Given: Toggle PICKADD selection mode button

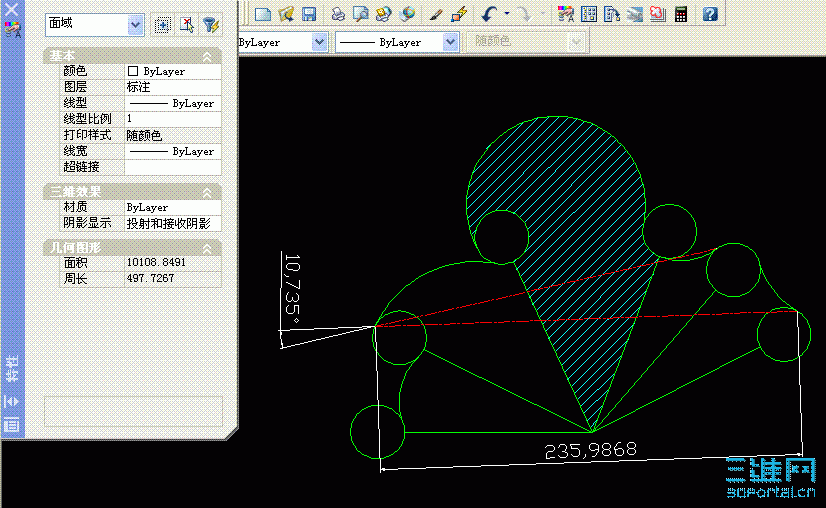Looking at the screenshot, I should click(x=162, y=25).
